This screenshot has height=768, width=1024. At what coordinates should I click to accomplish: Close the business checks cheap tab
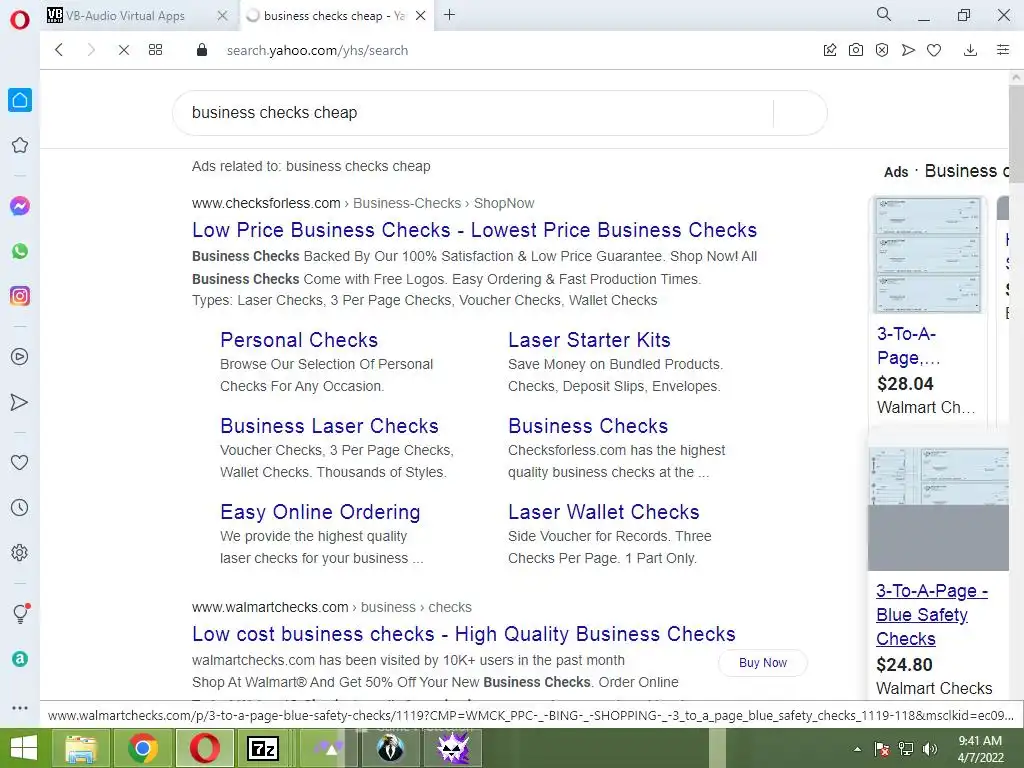point(421,16)
